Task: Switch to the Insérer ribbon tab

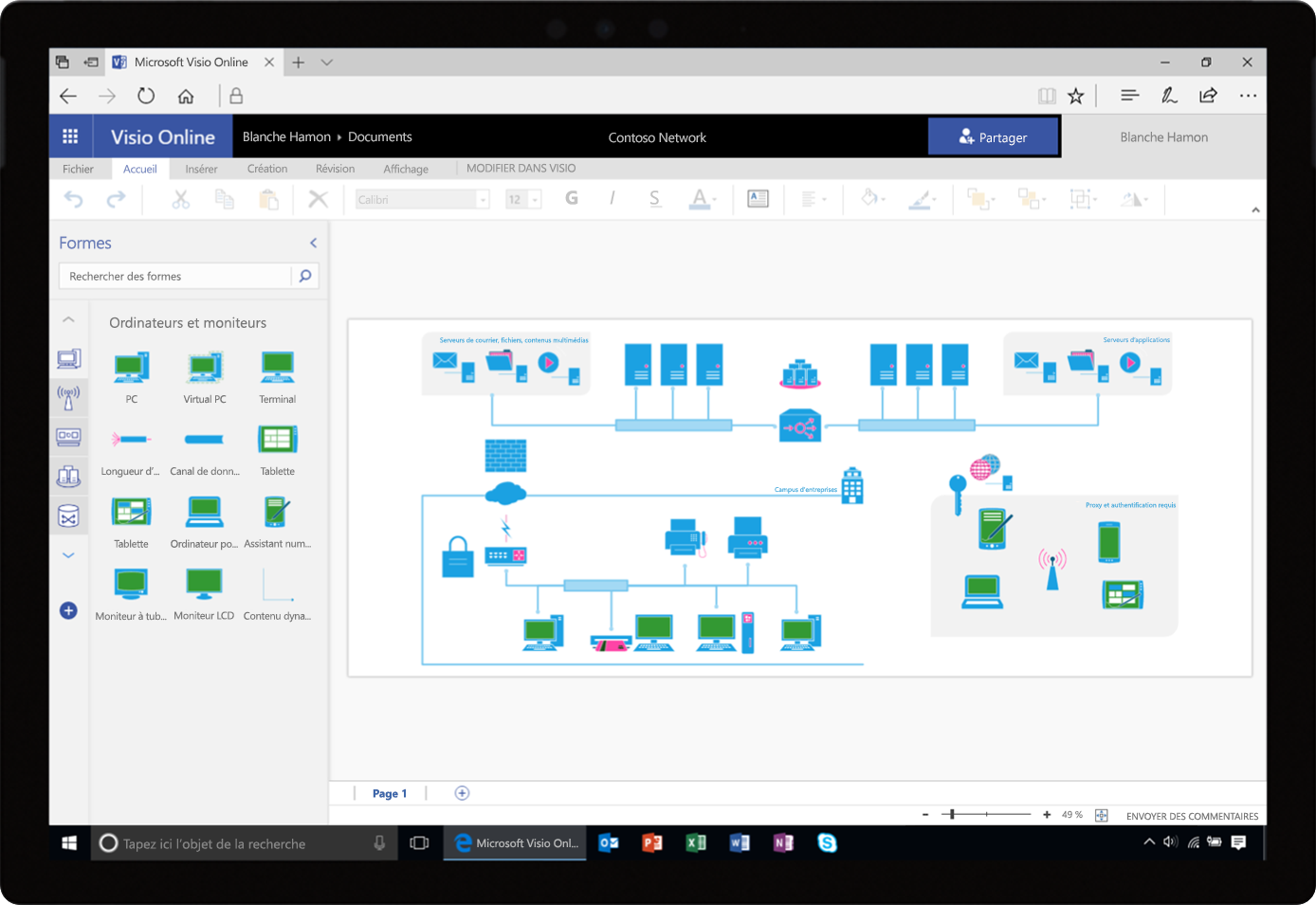Action: click(x=200, y=169)
